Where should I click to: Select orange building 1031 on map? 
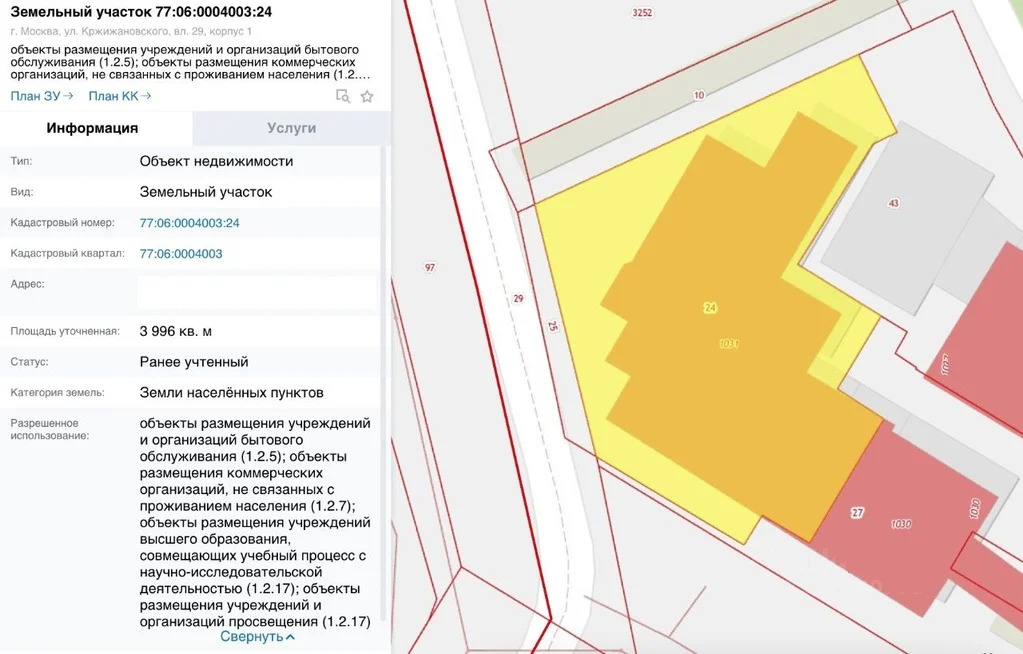coord(729,344)
